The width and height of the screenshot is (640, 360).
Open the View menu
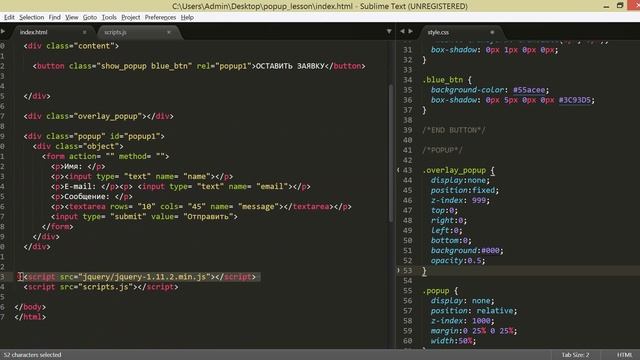pos(71,17)
